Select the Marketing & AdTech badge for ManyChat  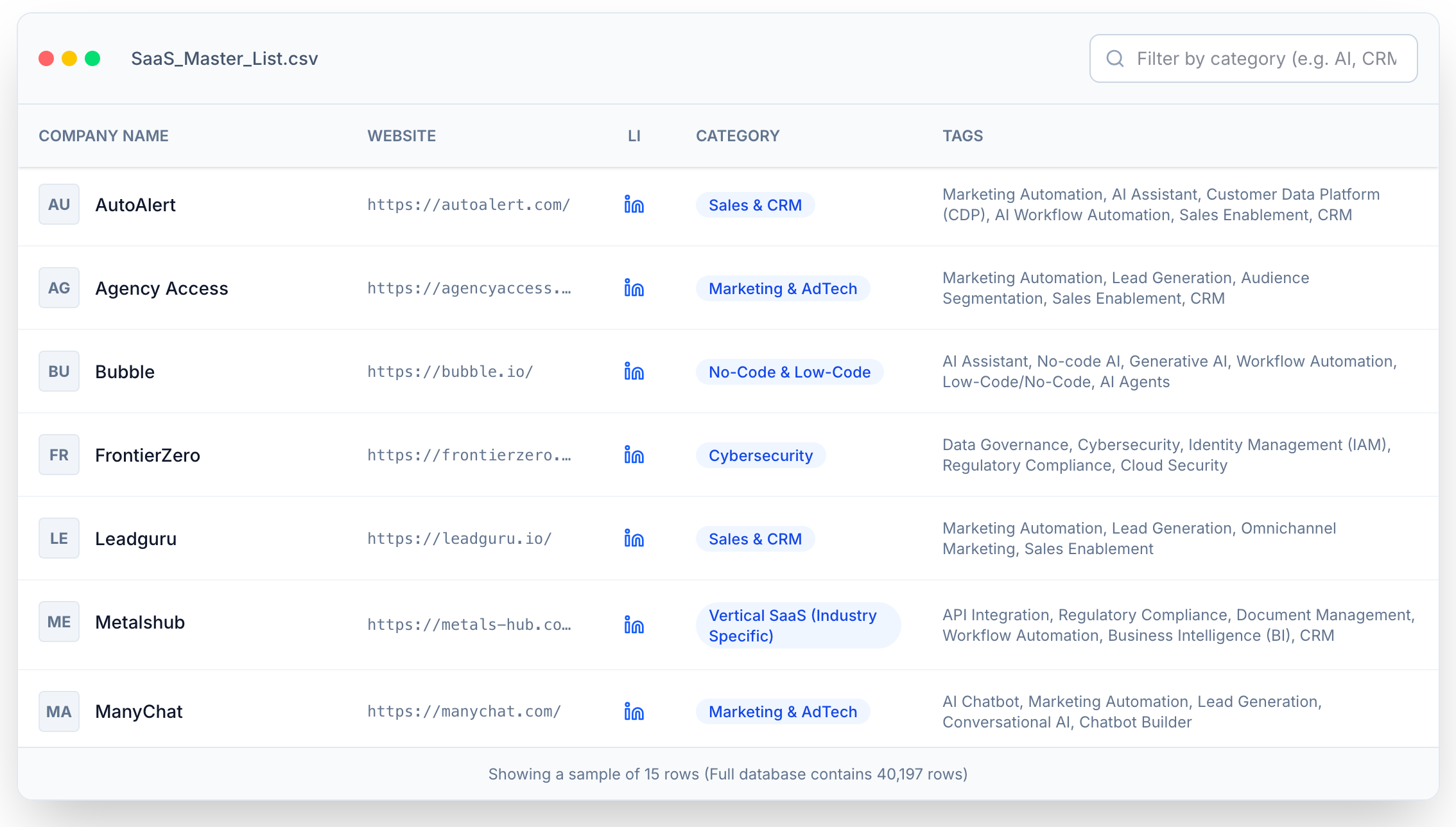783,711
